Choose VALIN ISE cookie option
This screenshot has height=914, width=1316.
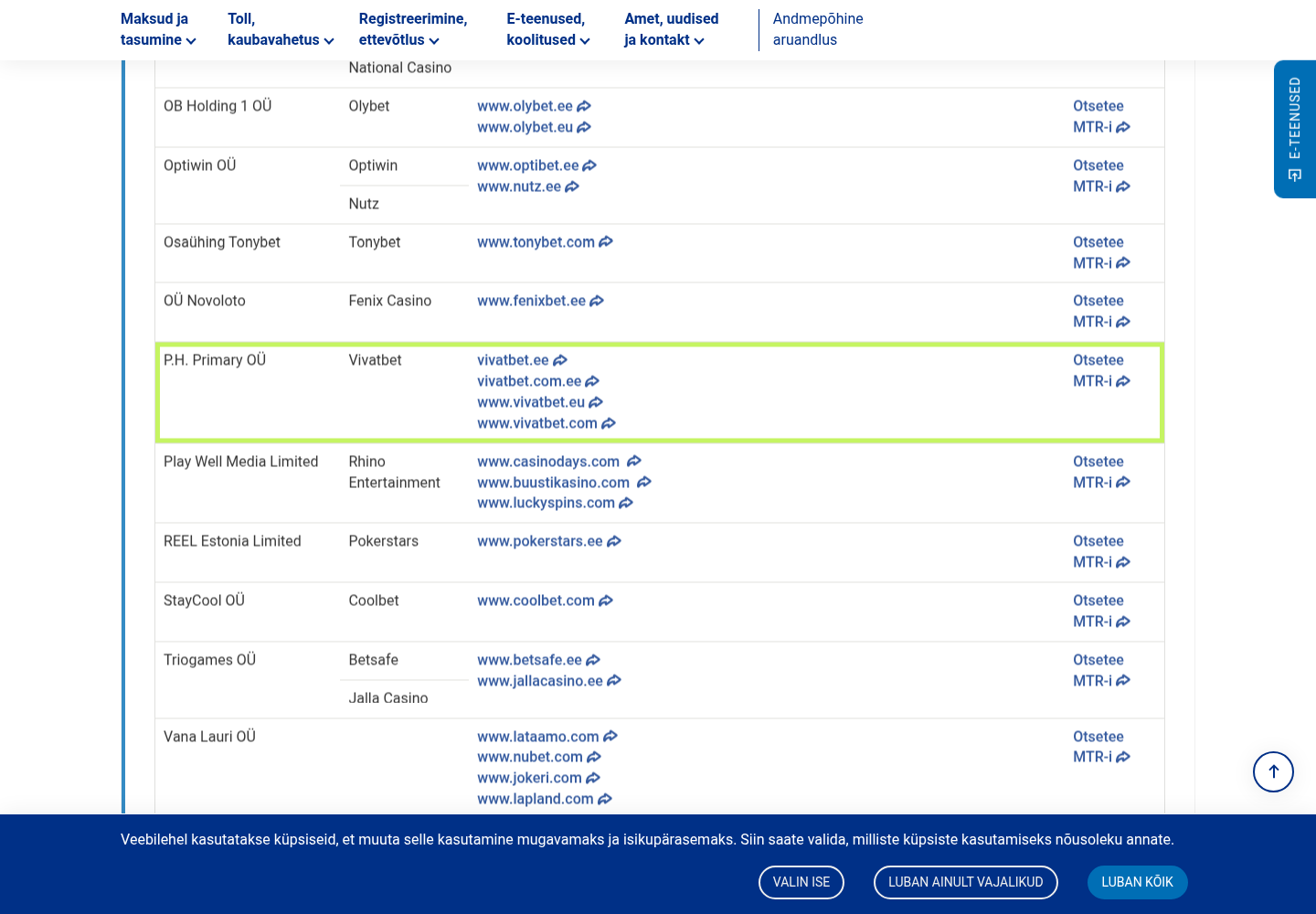[x=801, y=882]
